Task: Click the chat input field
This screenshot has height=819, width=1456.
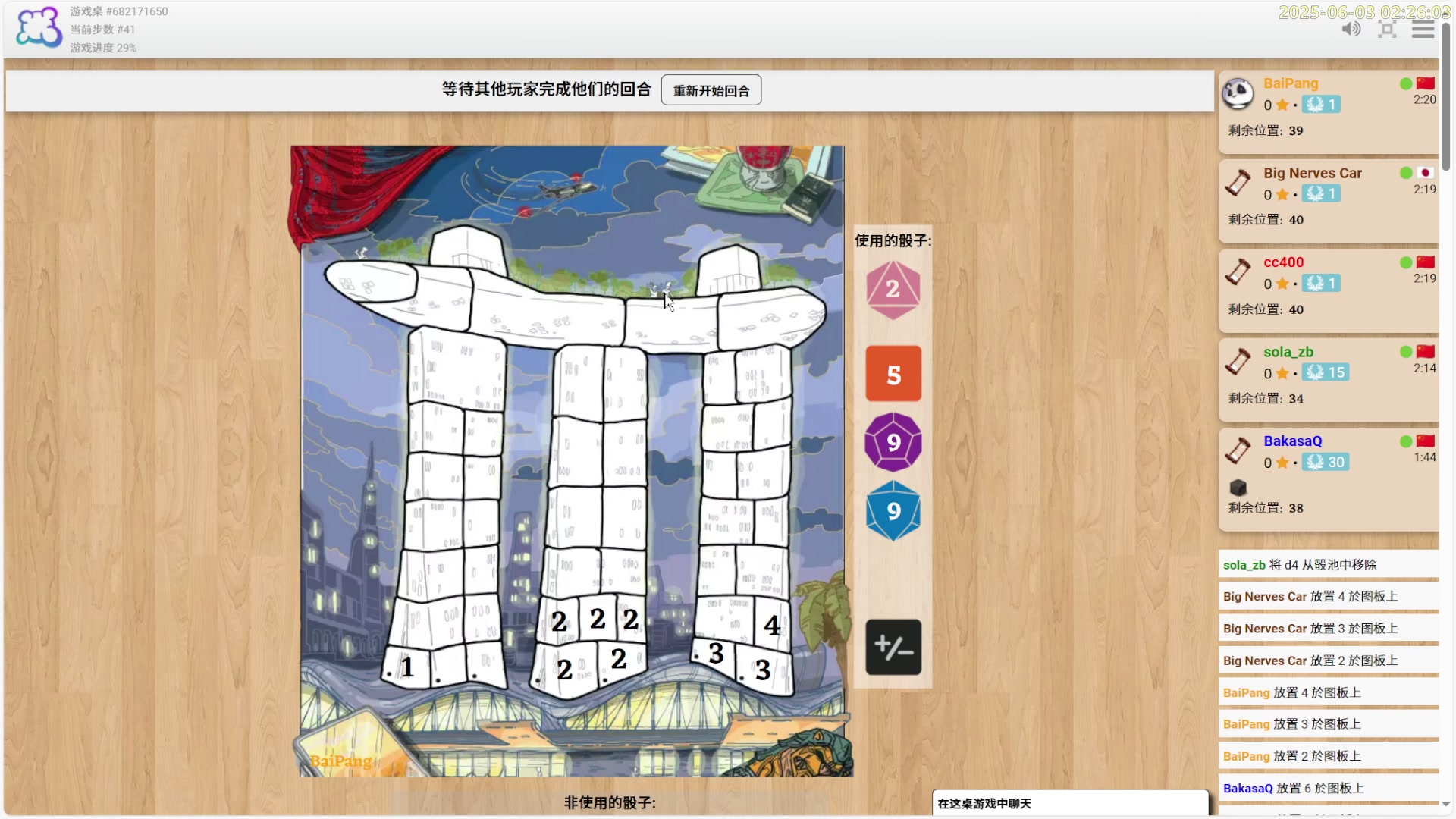Action: (1069, 803)
